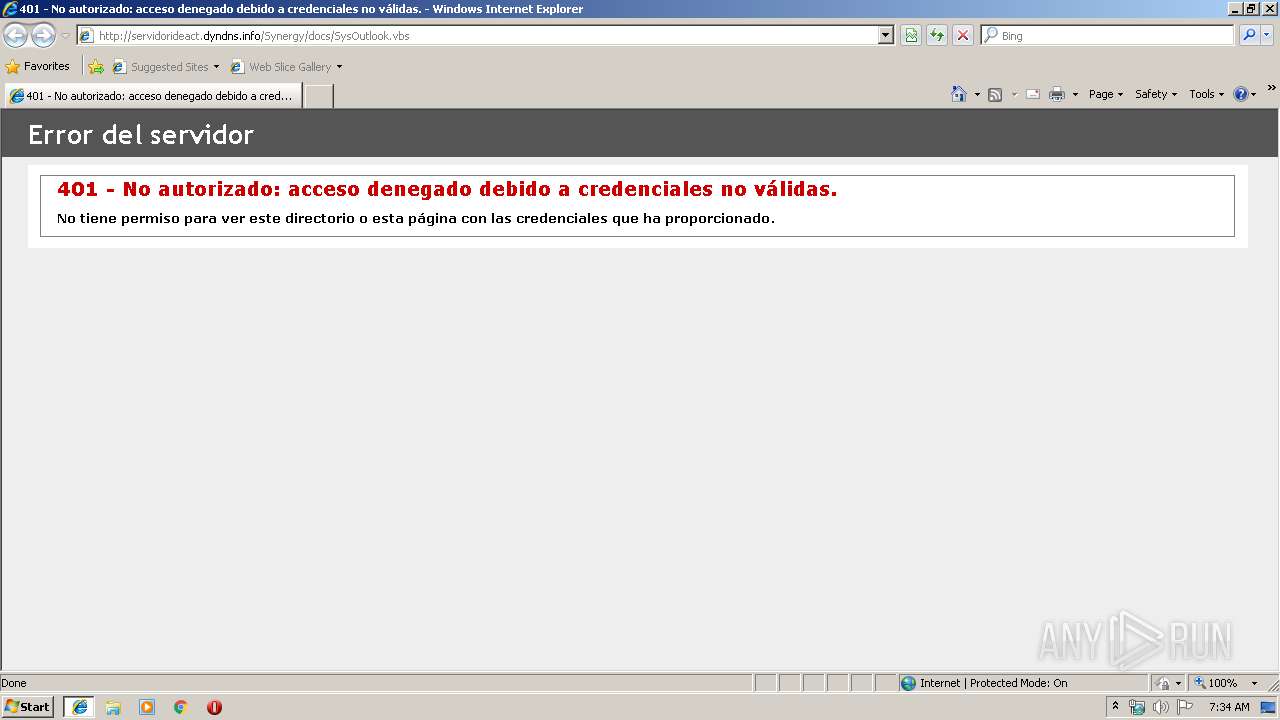Screen dimensions: 1280x720
Task: Open the search provider dropdown arrow
Action: click(1267, 35)
